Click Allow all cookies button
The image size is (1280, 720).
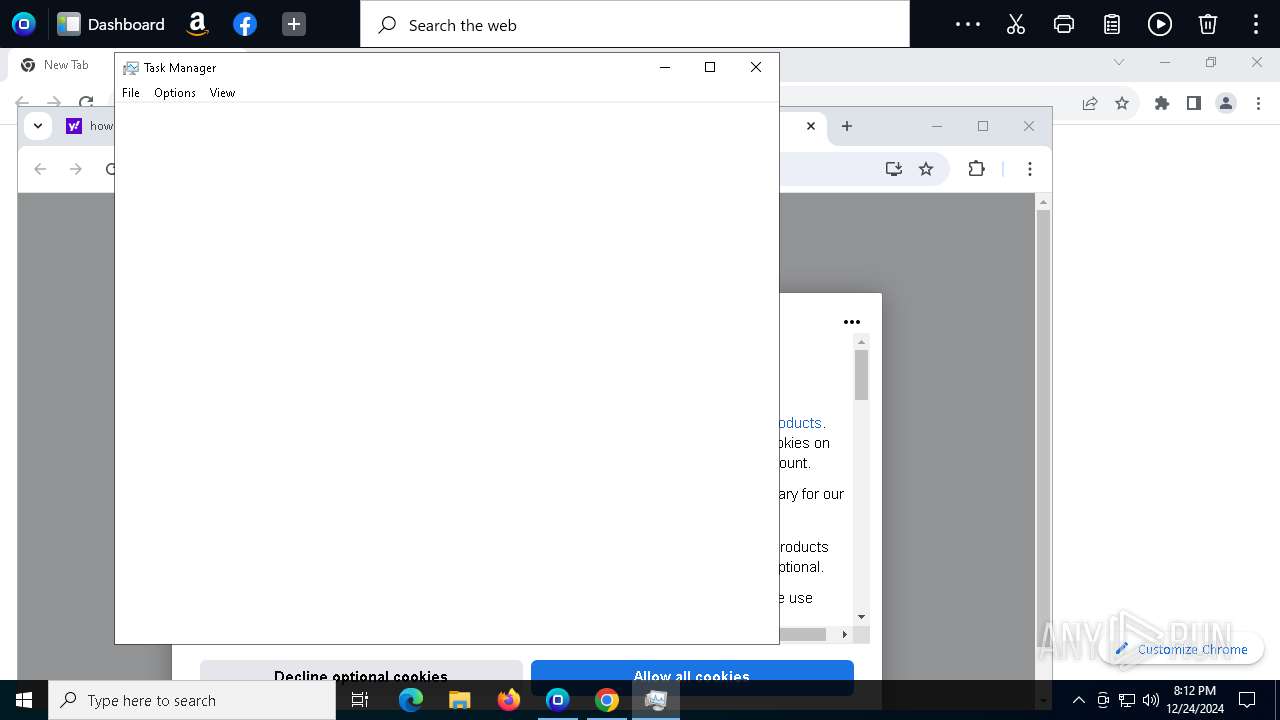pos(692,676)
